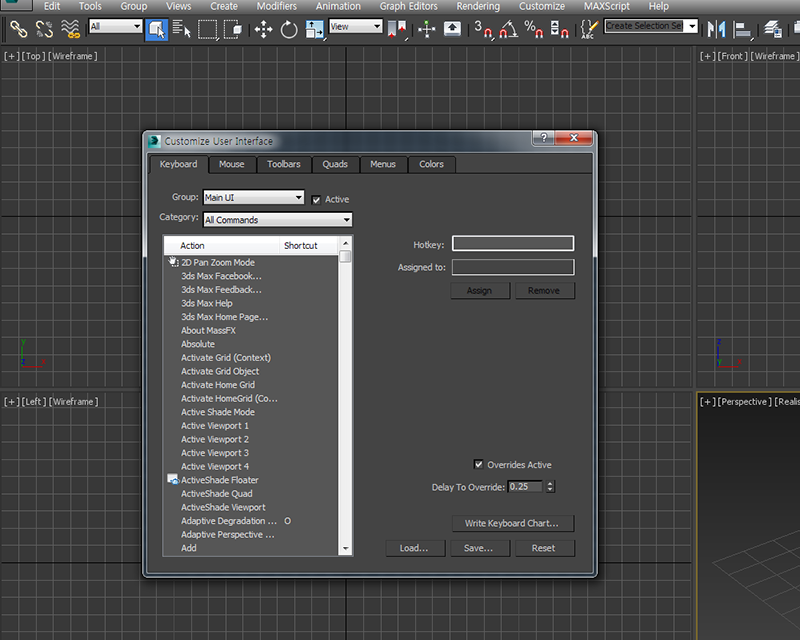The image size is (800, 640).
Task: Click the Action column header
Action: point(221,245)
